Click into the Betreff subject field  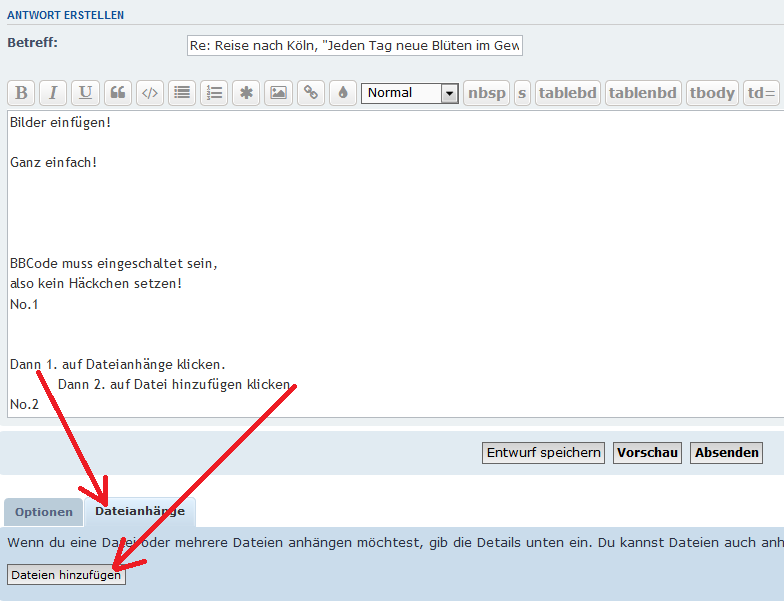pos(354,46)
